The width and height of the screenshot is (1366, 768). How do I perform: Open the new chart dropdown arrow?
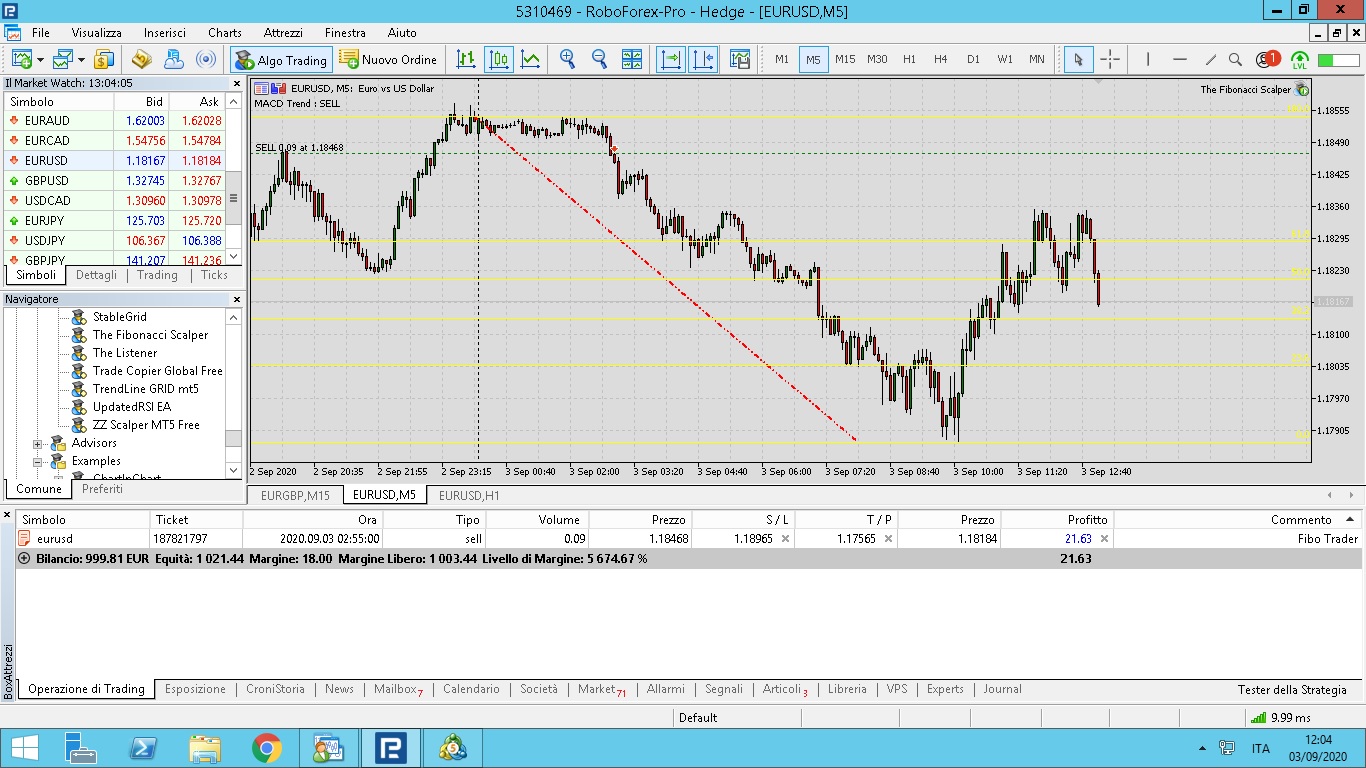[x=39, y=60]
